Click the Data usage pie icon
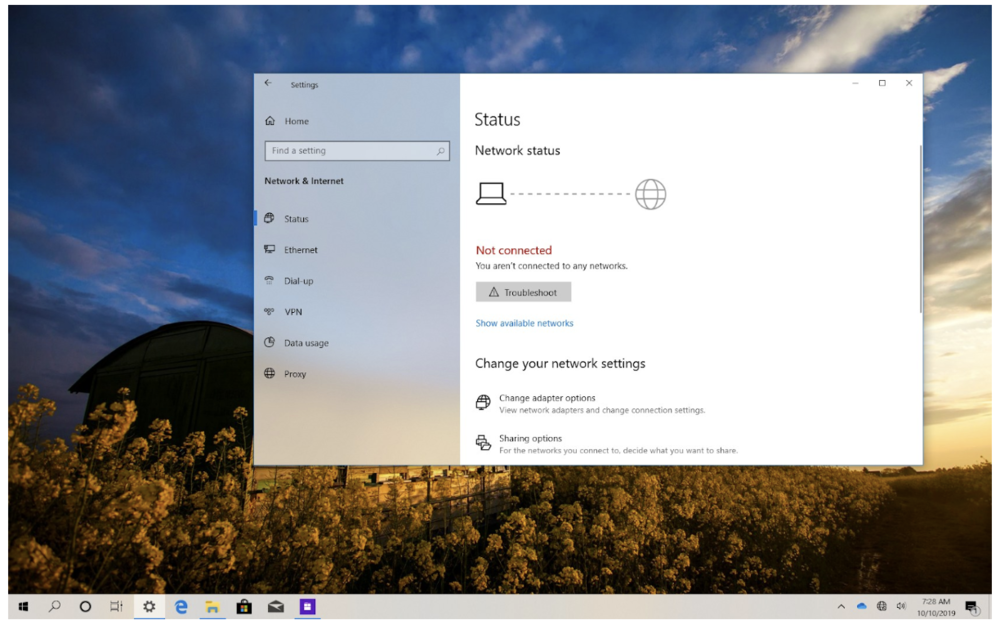Screen dimensions: 1000x629 [270, 342]
